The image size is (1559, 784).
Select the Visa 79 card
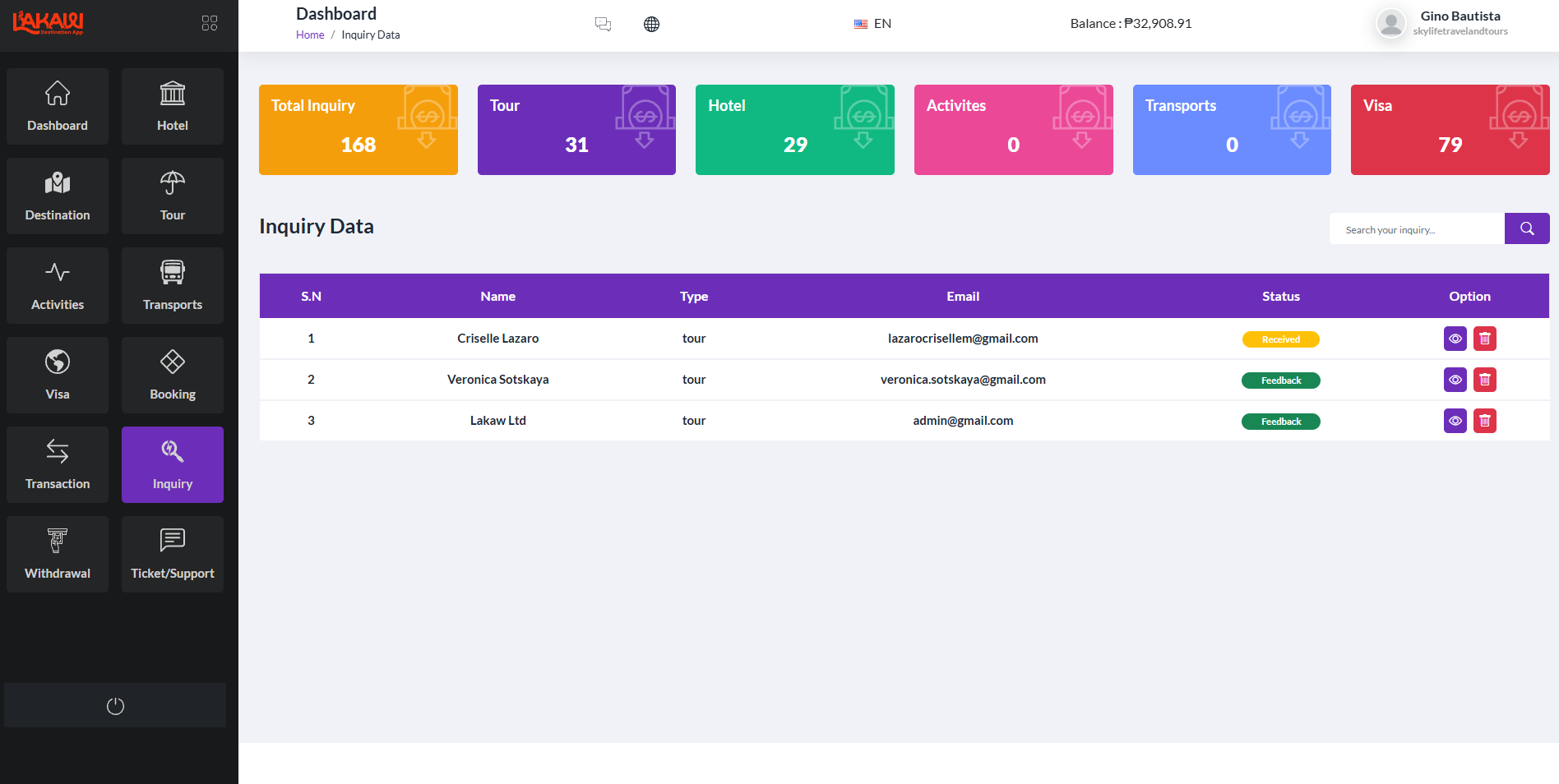(1450, 130)
